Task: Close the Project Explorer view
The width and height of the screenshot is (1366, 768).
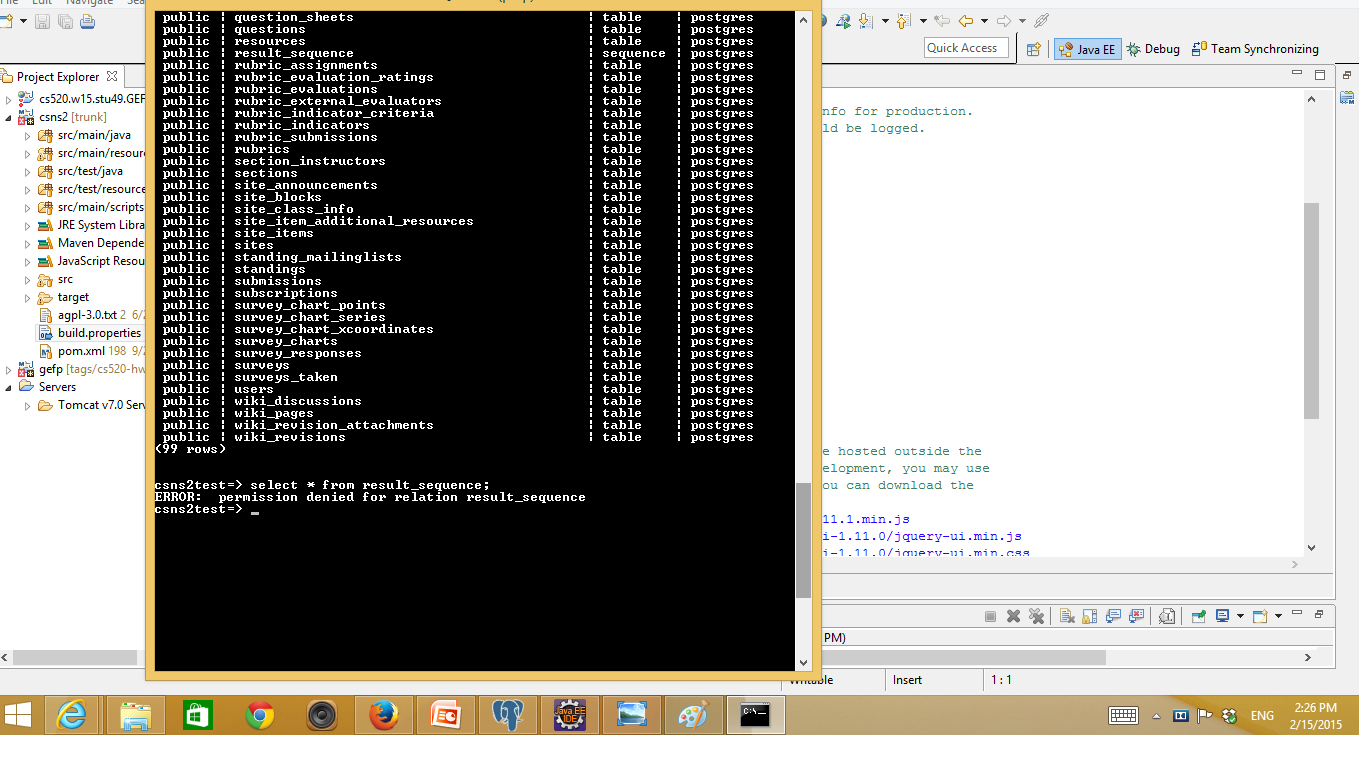Action: coord(112,76)
